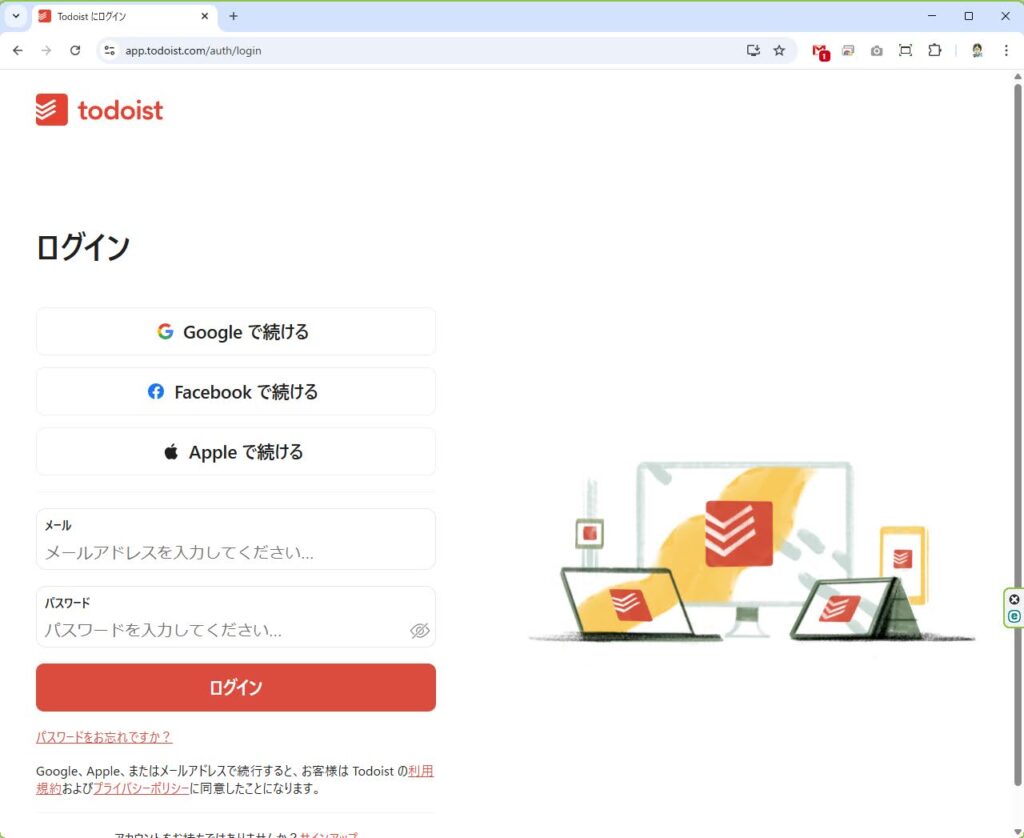The image size is (1024, 838).
Task: Expand the tab search dropdown arrow
Action: [x=15, y=16]
